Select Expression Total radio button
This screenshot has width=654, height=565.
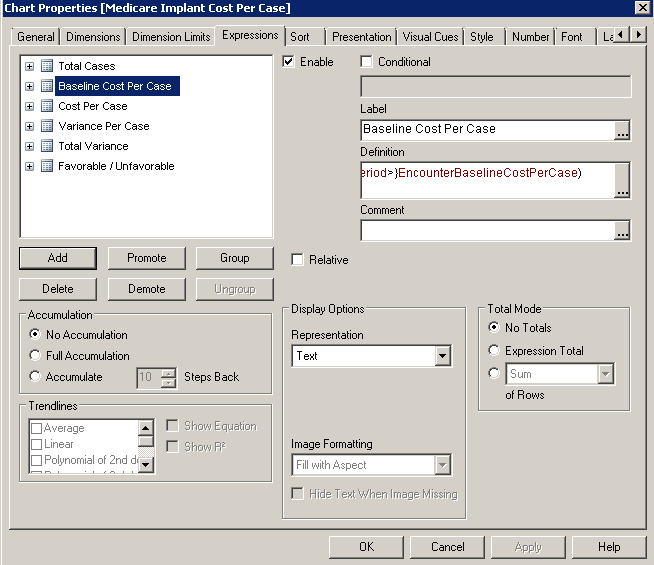coord(494,350)
